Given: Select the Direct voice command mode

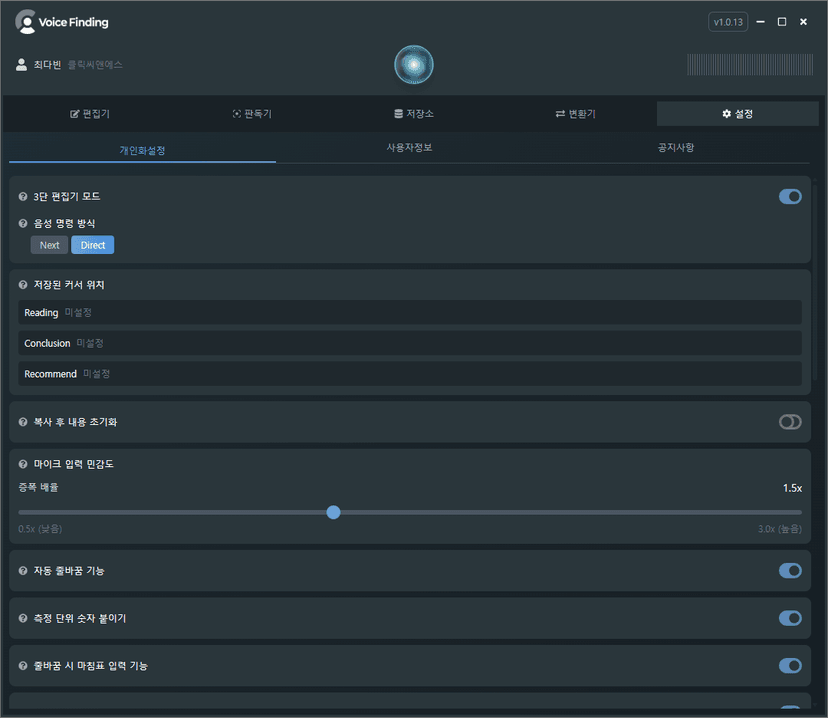Looking at the screenshot, I should [92, 244].
